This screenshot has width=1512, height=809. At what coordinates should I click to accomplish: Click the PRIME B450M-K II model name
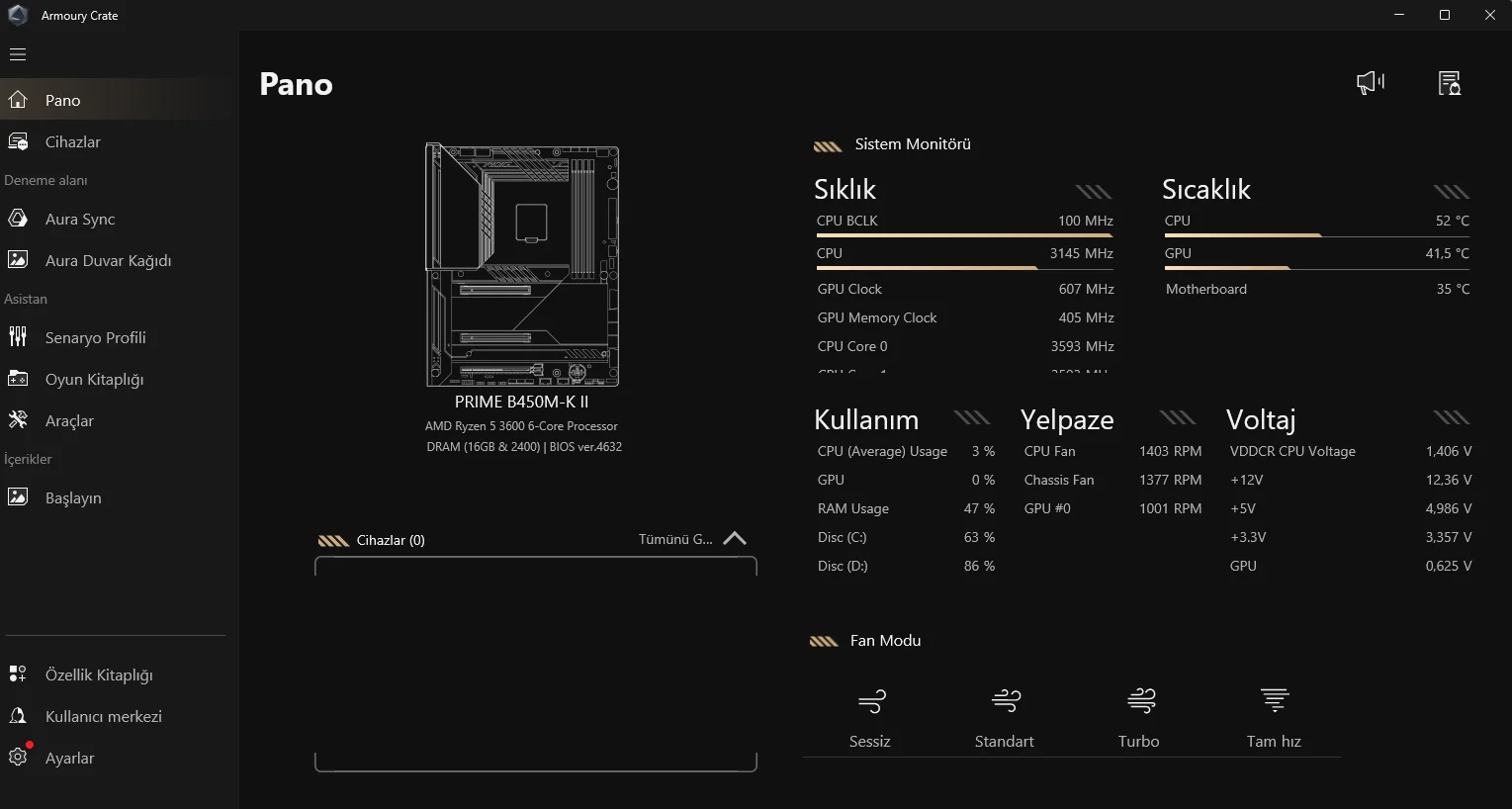tap(521, 402)
